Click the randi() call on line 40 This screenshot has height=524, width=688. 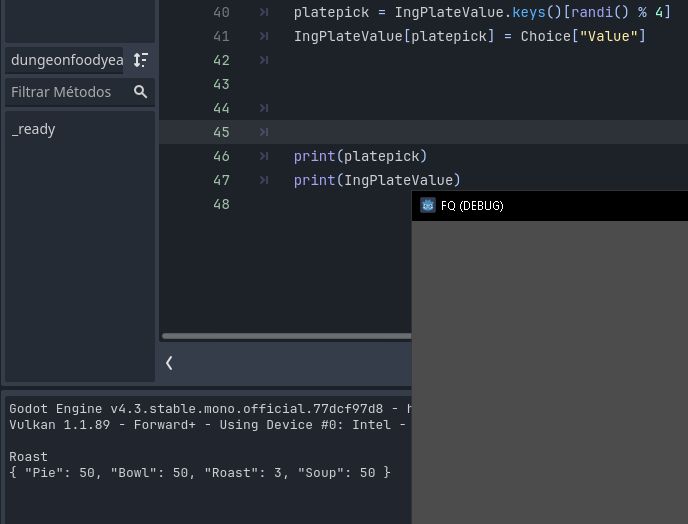[600, 12]
